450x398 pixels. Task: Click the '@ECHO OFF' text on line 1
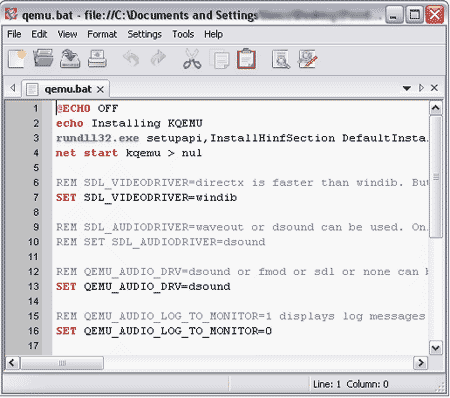87,108
